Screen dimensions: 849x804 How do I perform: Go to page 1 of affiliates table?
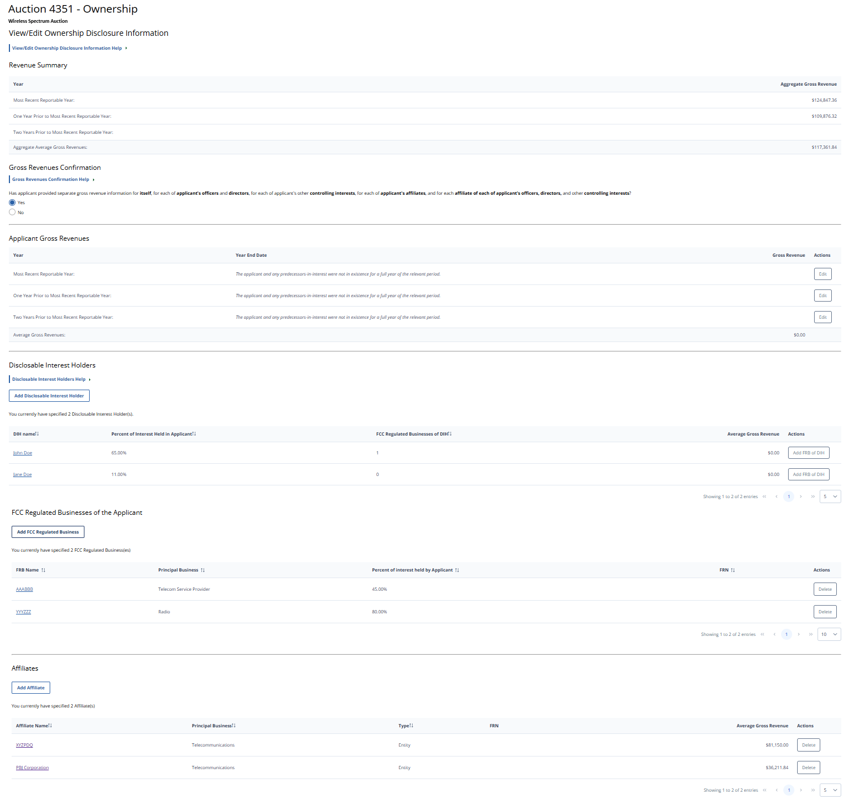[x=789, y=790]
